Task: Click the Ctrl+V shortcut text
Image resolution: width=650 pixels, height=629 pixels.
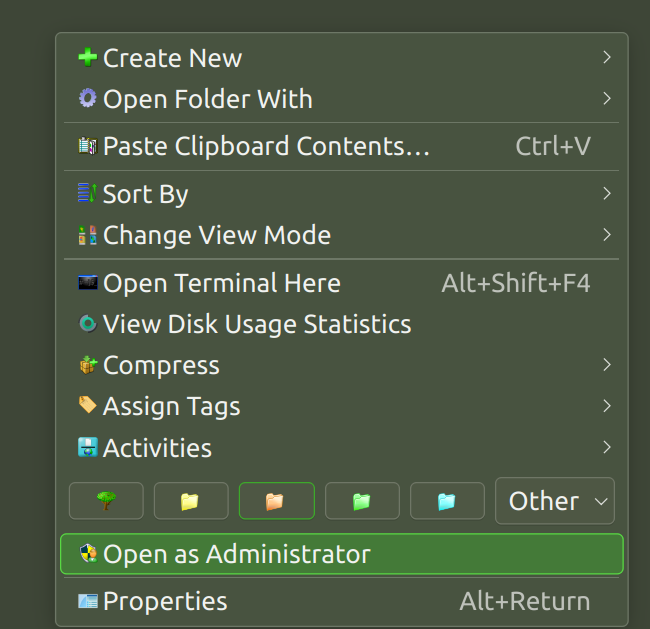Action: 553,146
